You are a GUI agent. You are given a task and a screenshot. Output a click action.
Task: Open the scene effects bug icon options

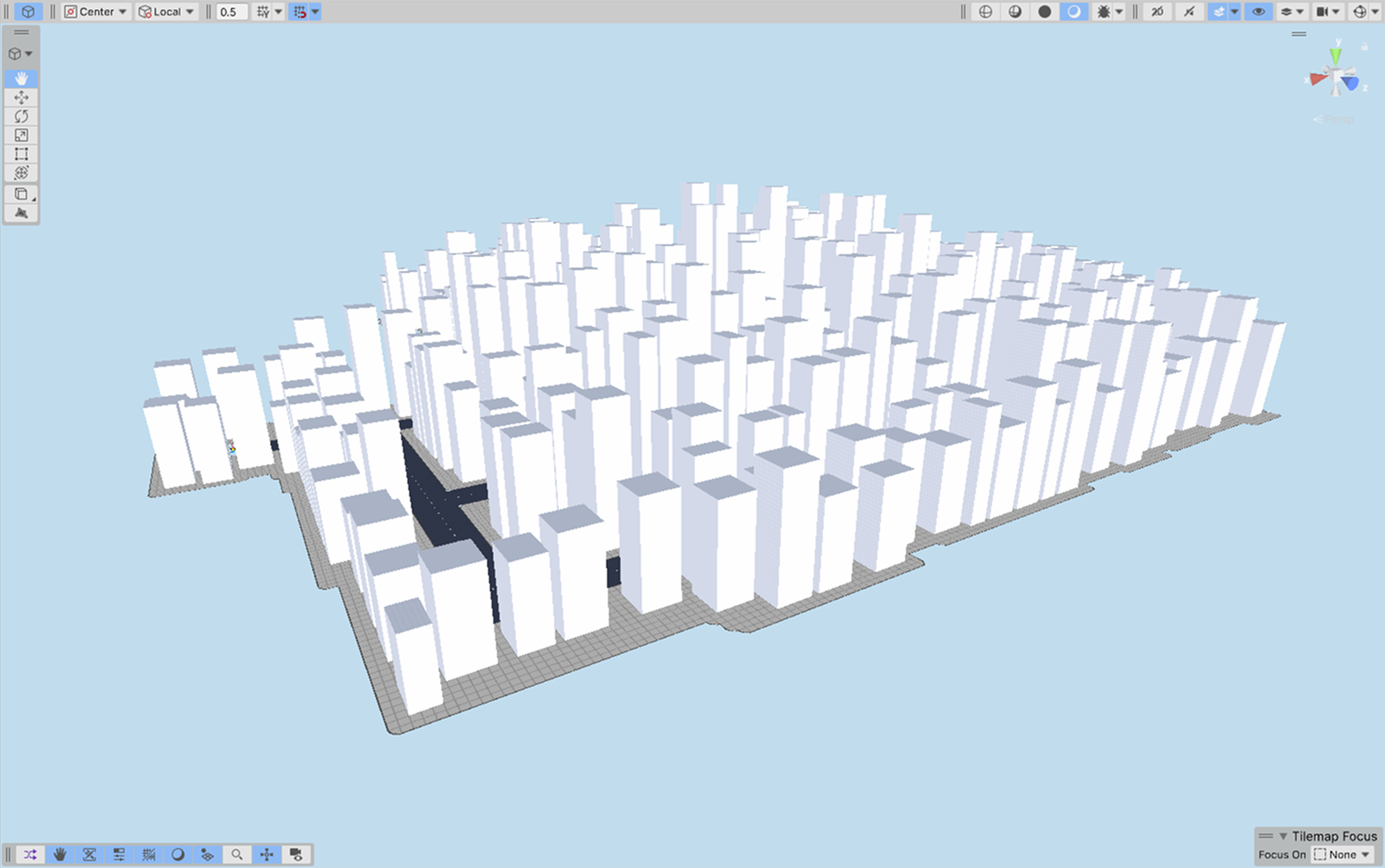(1119, 12)
